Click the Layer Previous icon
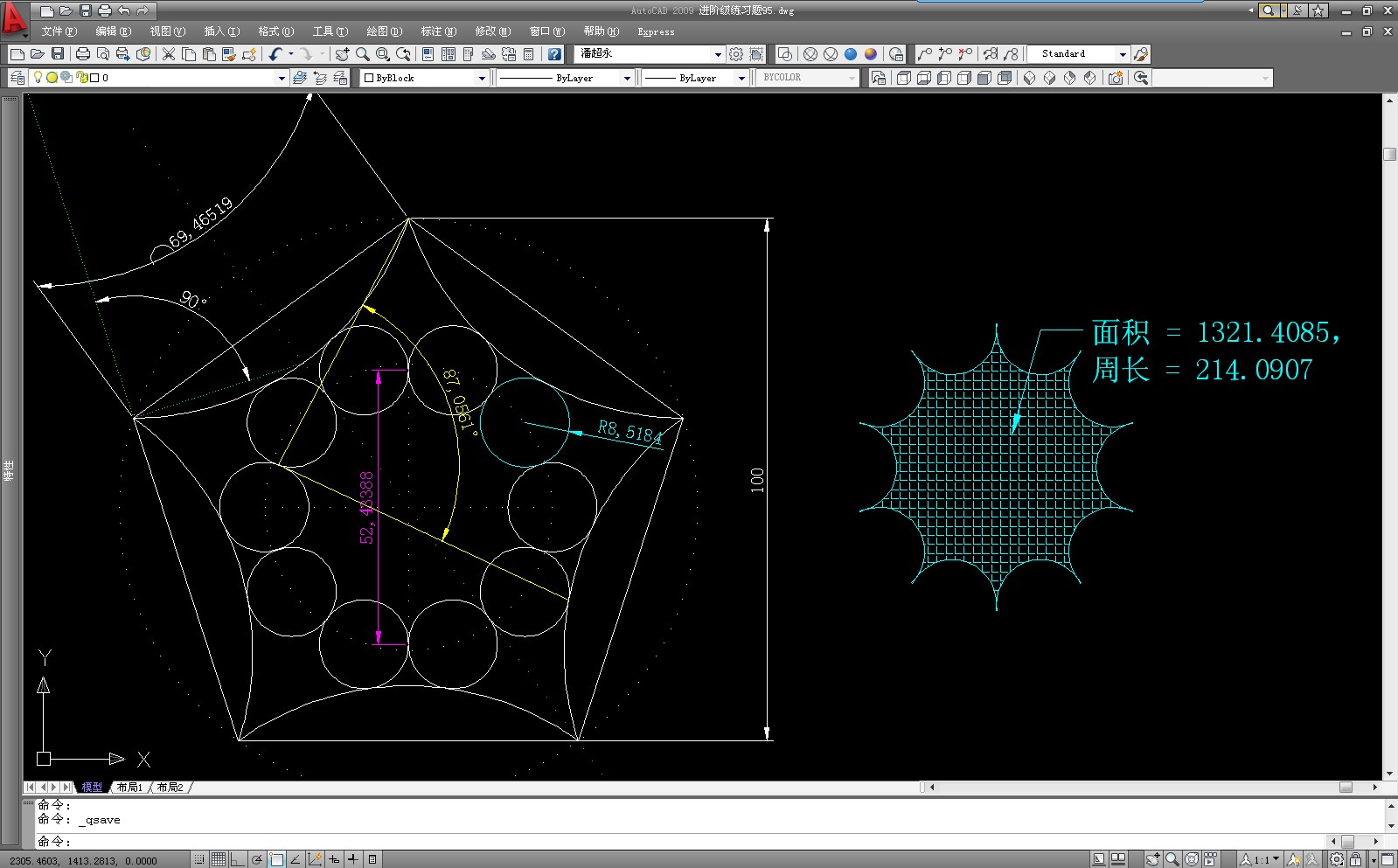Screen dimensions: 1398x868 pyautogui.click(x=320, y=78)
